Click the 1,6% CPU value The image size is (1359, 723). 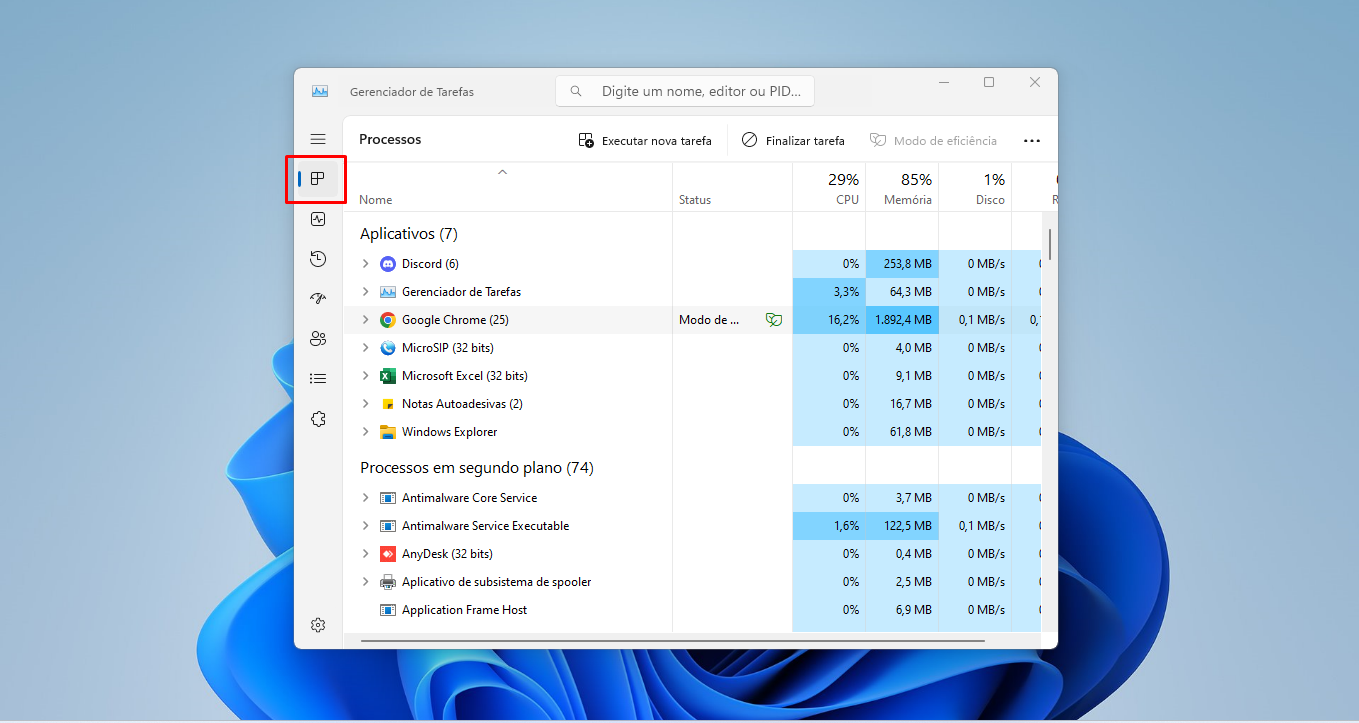tap(846, 526)
